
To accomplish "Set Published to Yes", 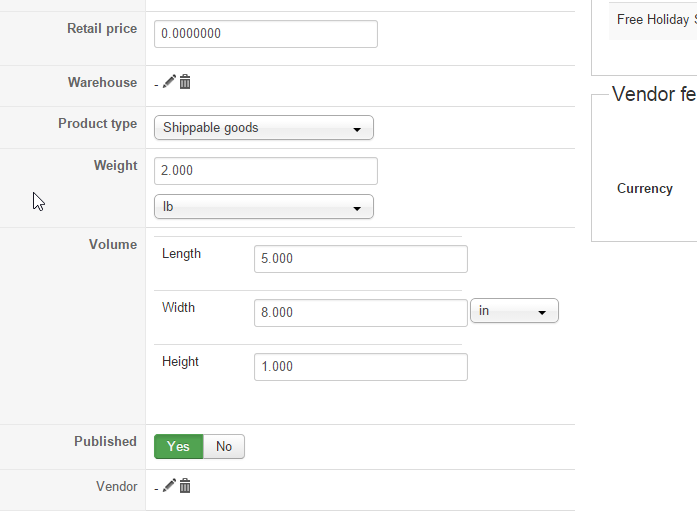I will click(x=178, y=447).
